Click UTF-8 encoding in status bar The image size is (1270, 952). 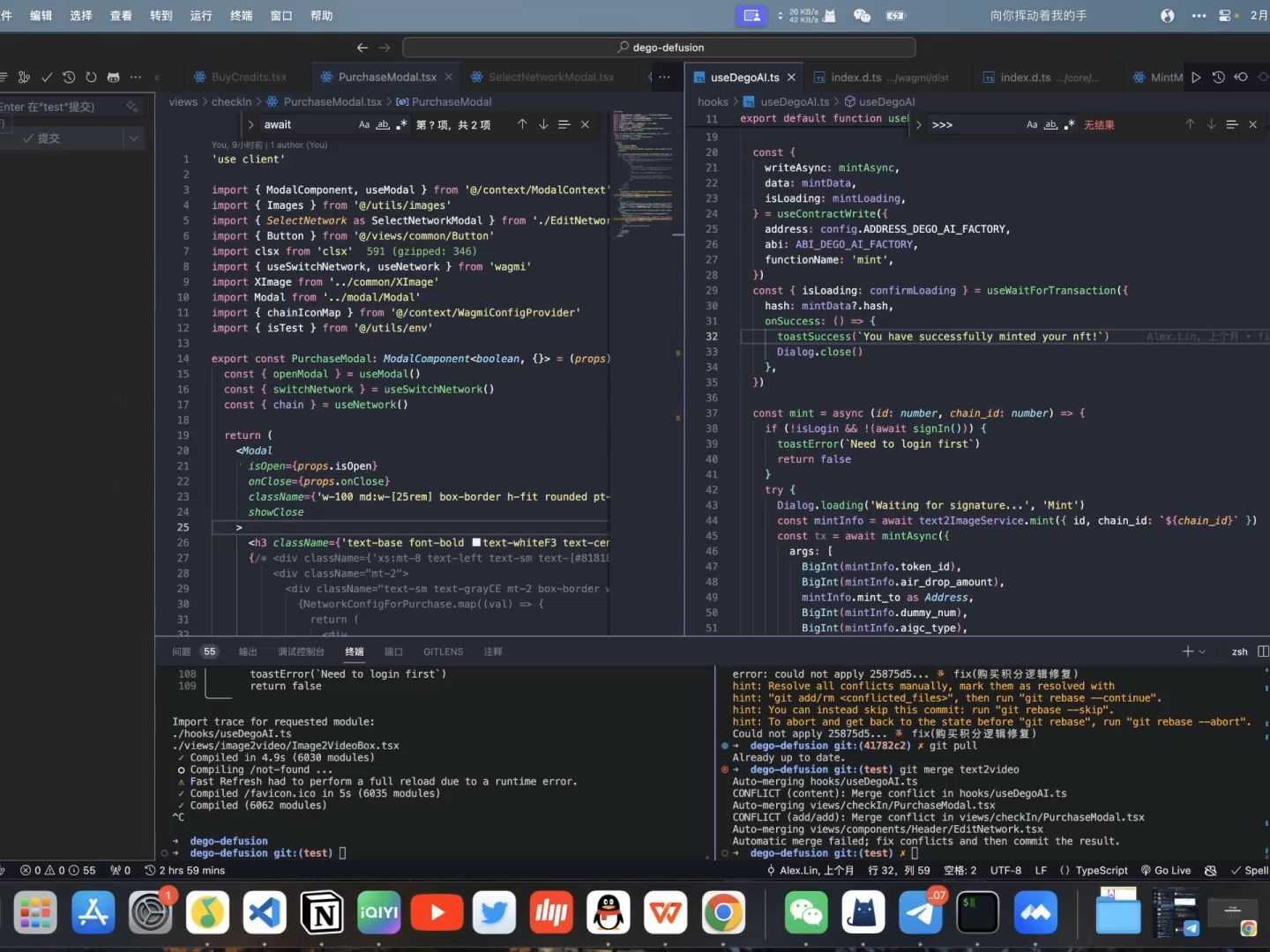[1005, 870]
